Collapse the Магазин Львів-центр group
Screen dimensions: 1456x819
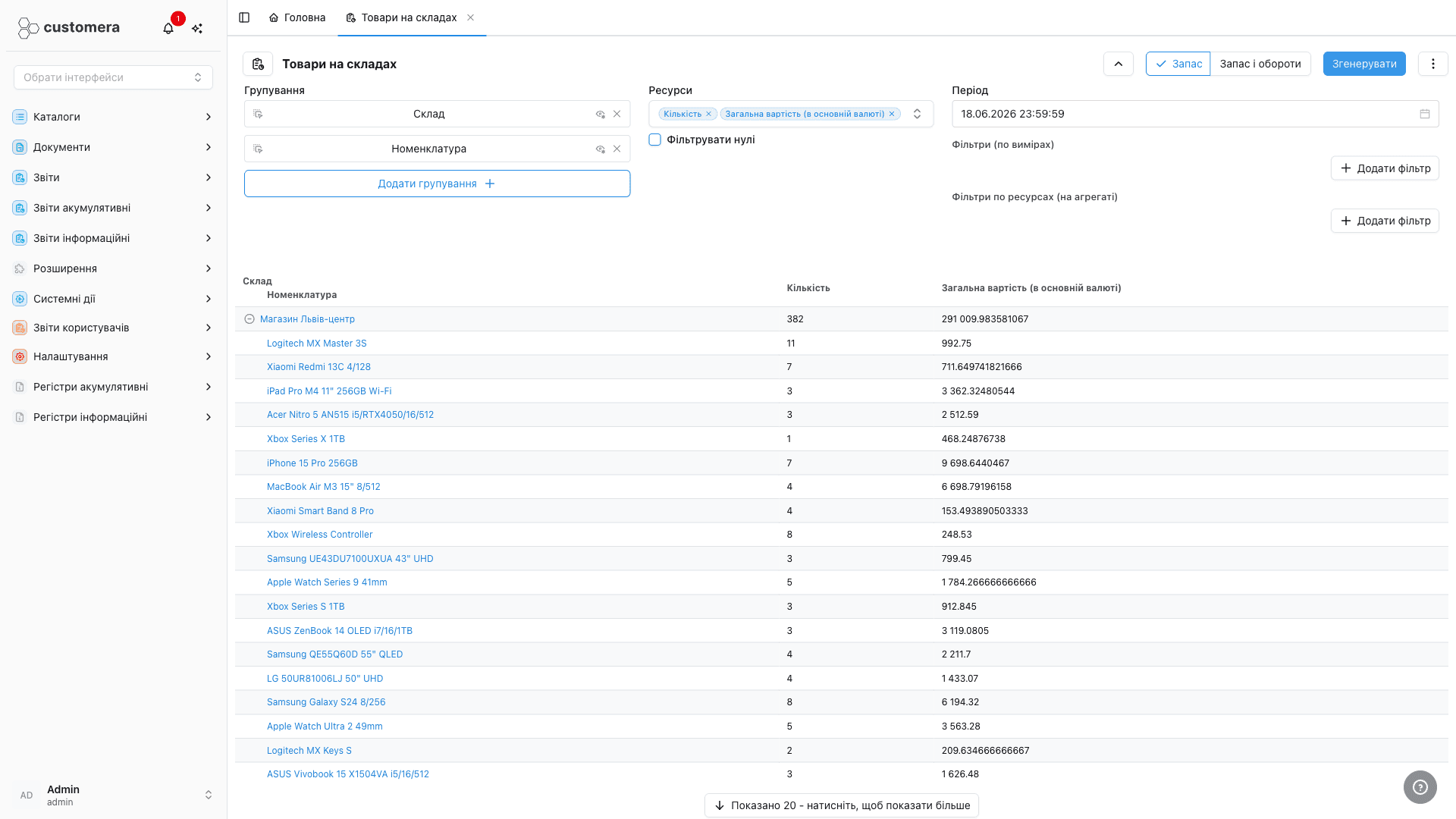[x=249, y=319]
